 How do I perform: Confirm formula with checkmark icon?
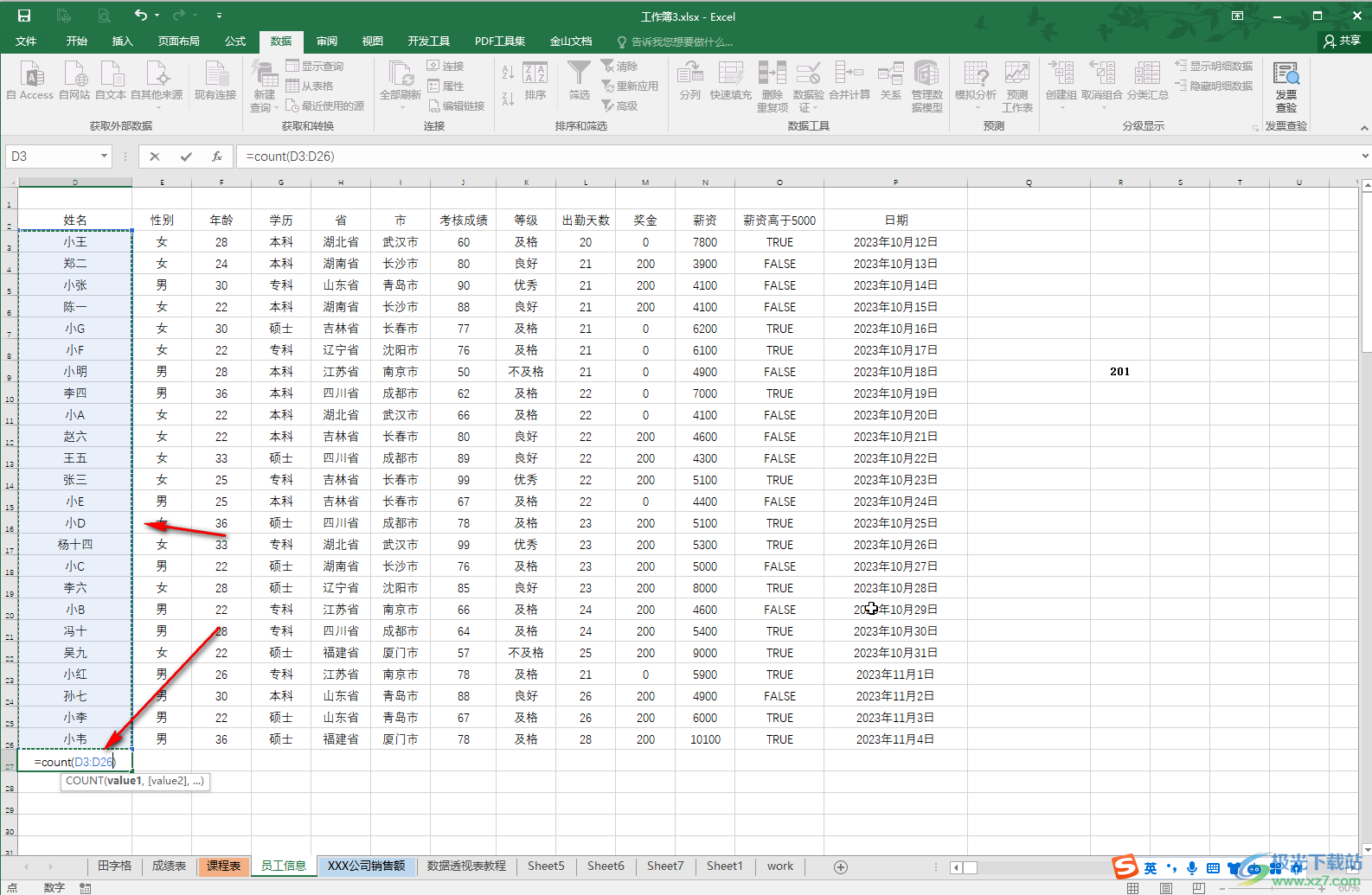pos(186,157)
